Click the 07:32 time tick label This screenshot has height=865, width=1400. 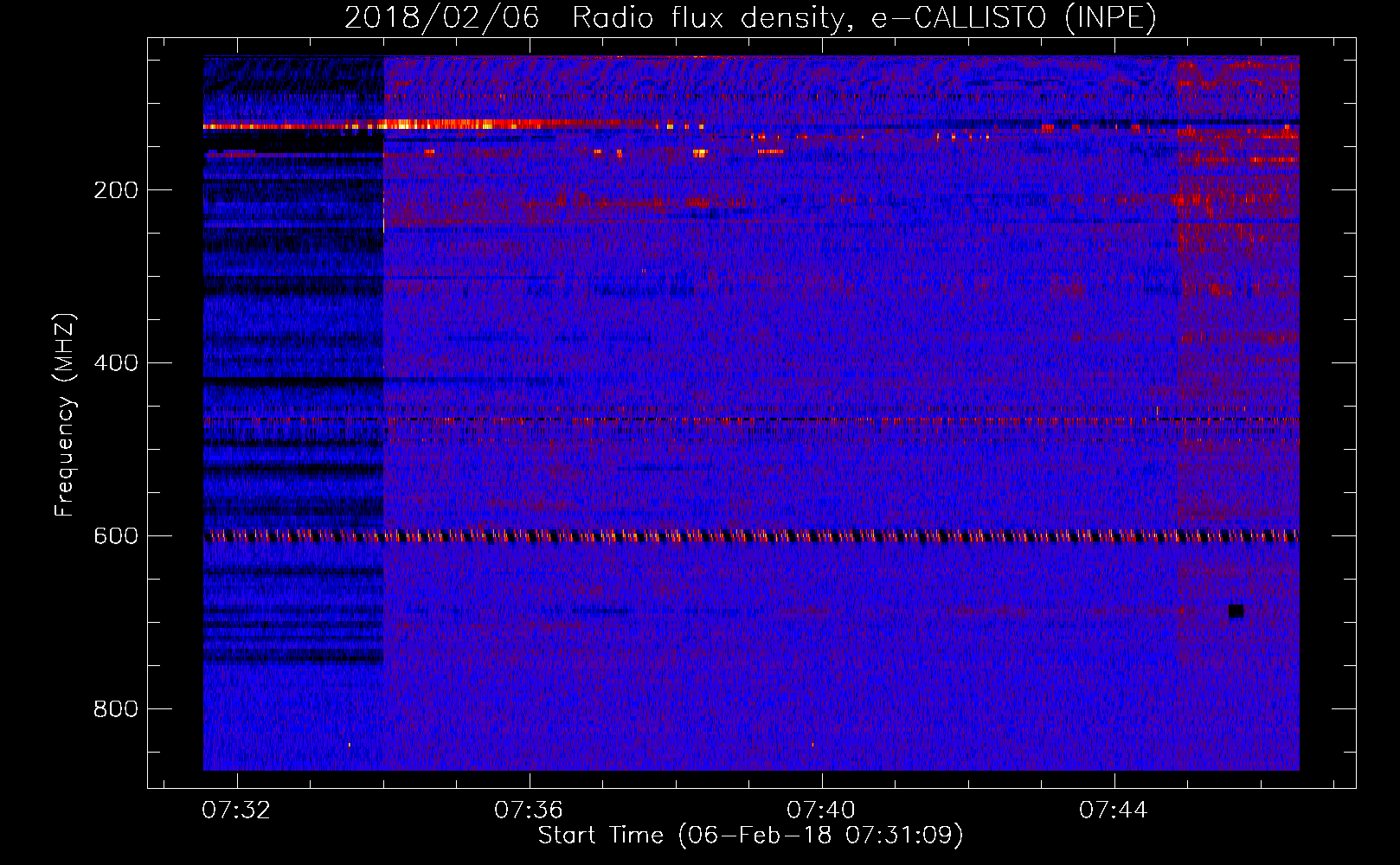236,811
